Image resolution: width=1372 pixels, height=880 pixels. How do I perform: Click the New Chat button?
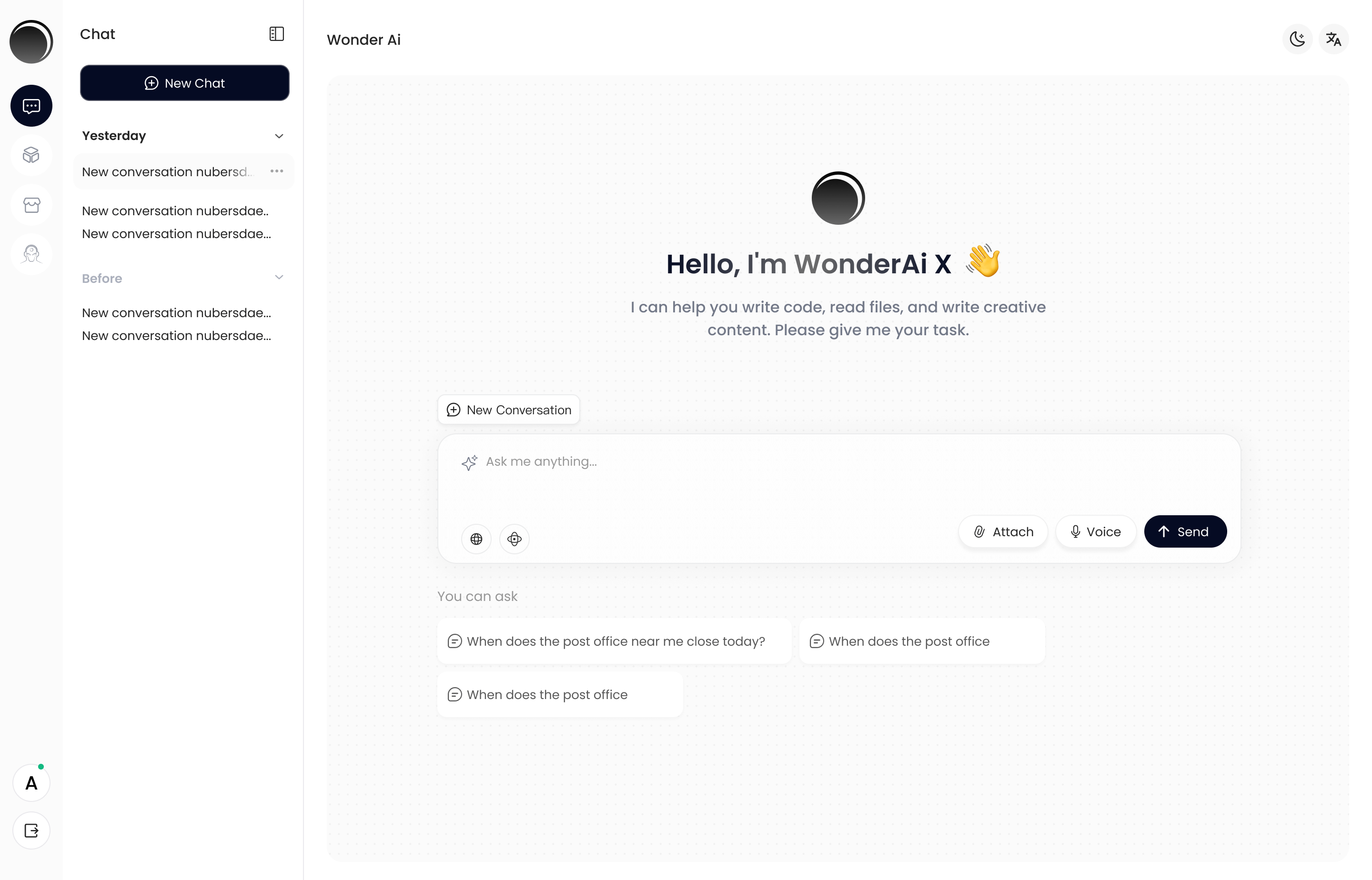click(184, 83)
